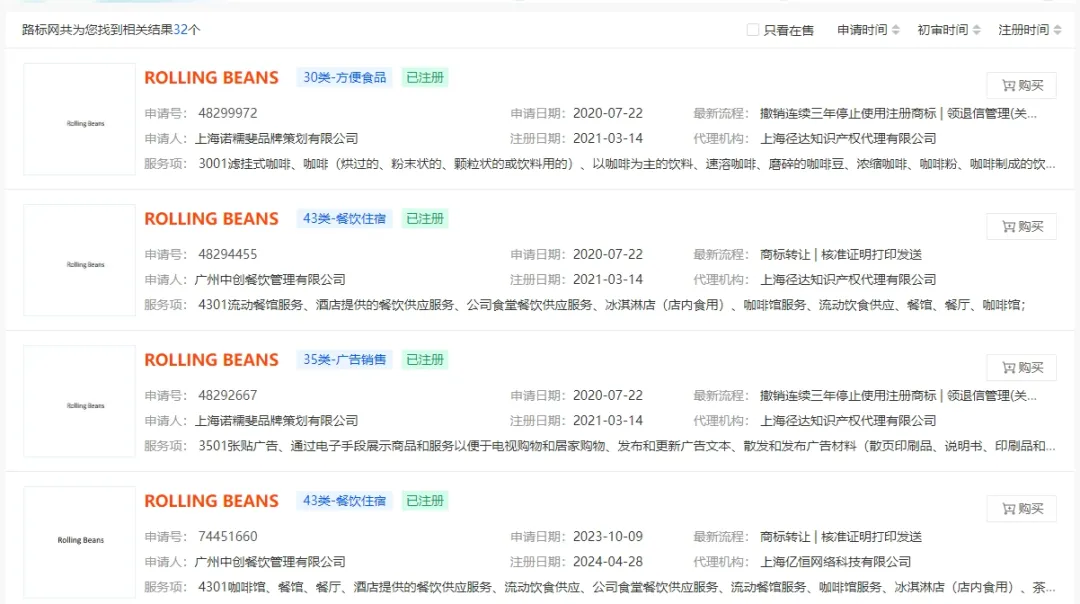1080x604 pixels.
Task: Click applicant 广州中创餐饮管理有限公司 for application 74451660
Action: pos(270,562)
